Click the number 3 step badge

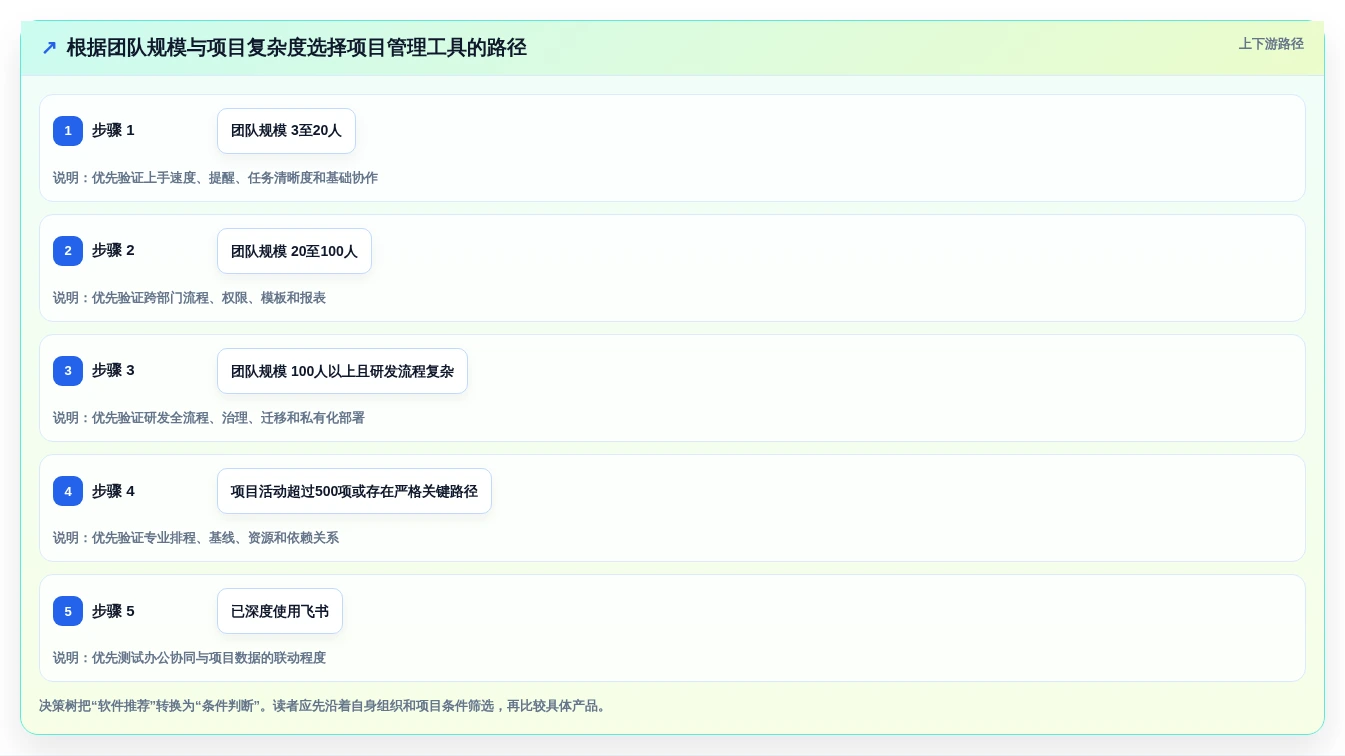(68, 371)
